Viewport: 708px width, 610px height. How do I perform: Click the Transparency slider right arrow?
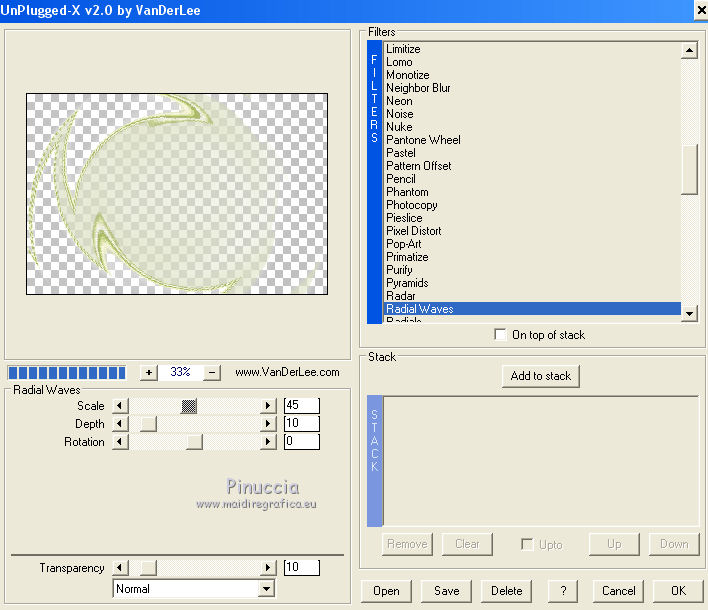pos(267,568)
